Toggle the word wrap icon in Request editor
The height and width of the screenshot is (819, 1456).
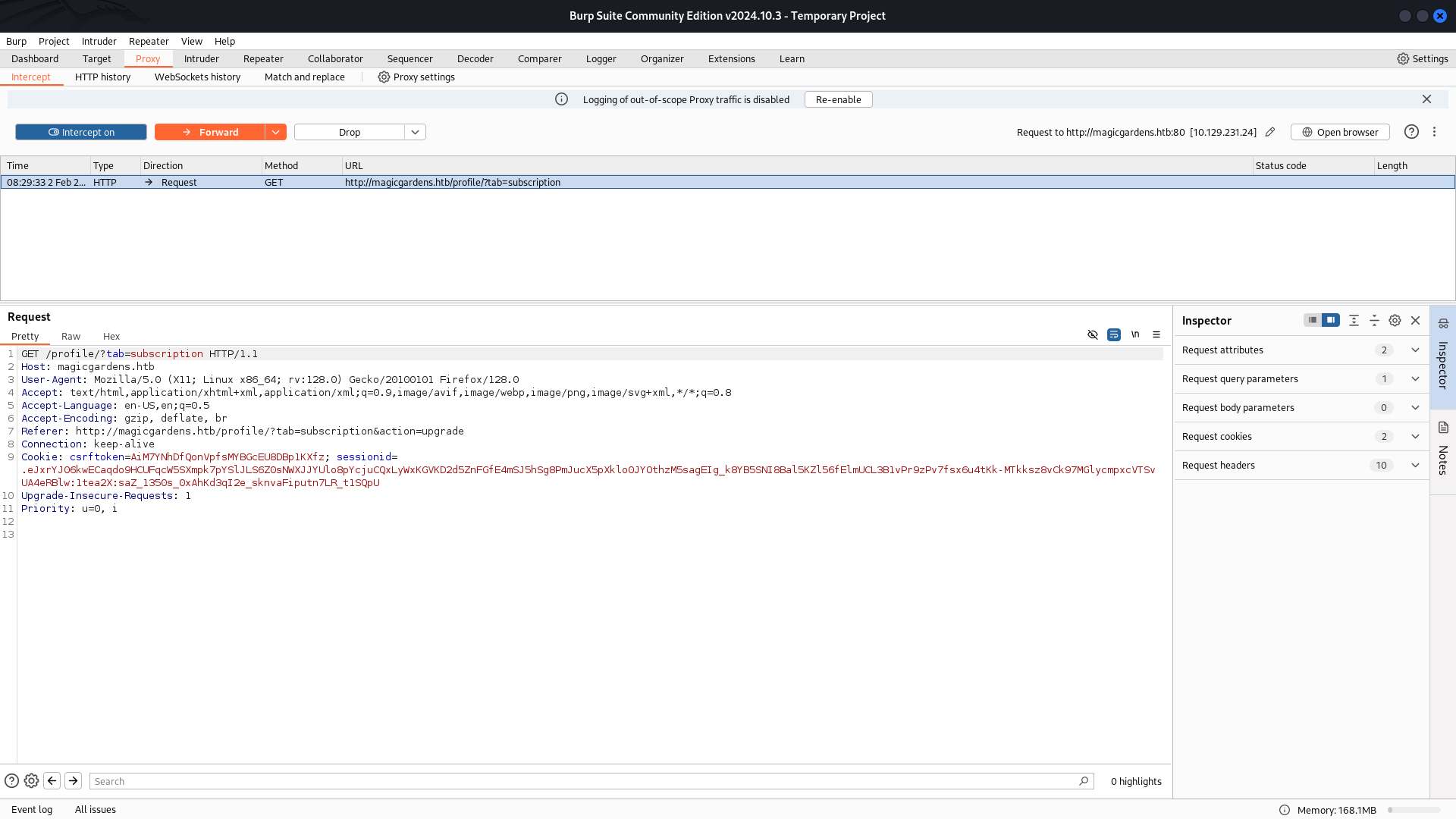click(x=1114, y=334)
